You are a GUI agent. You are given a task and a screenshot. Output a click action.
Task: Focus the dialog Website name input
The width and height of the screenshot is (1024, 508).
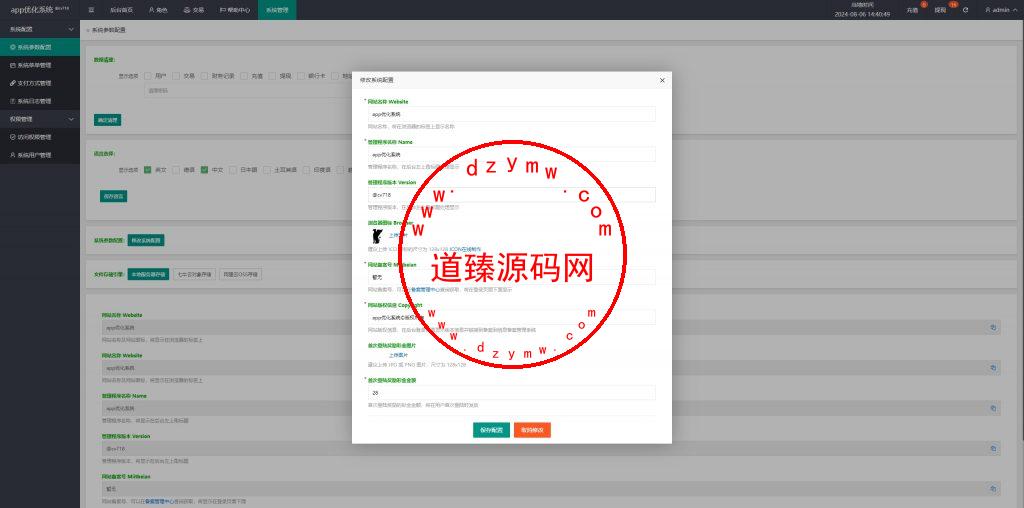pyautogui.click(x=511, y=114)
